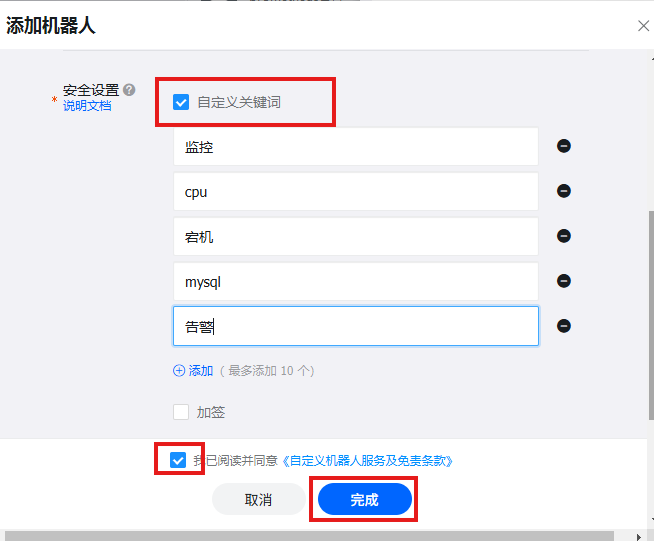Open 自定义机器人服务及免责条款 link

pyautogui.click(x=368, y=461)
